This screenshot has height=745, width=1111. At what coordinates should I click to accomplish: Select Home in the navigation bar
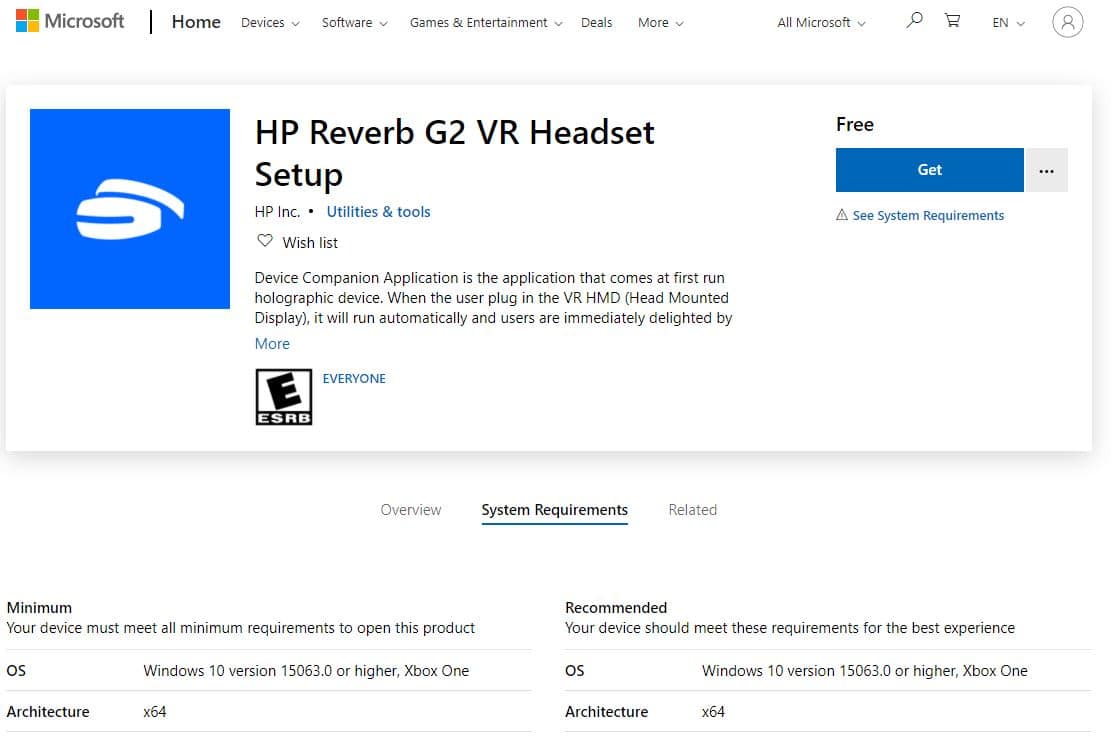[196, 21]
